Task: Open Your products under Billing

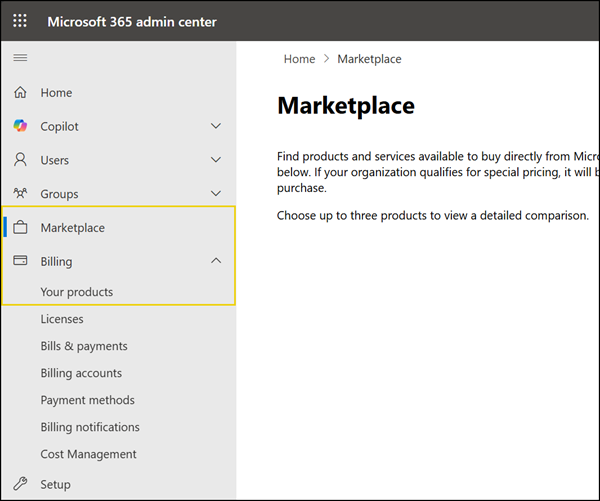Action: coord(77,292)
